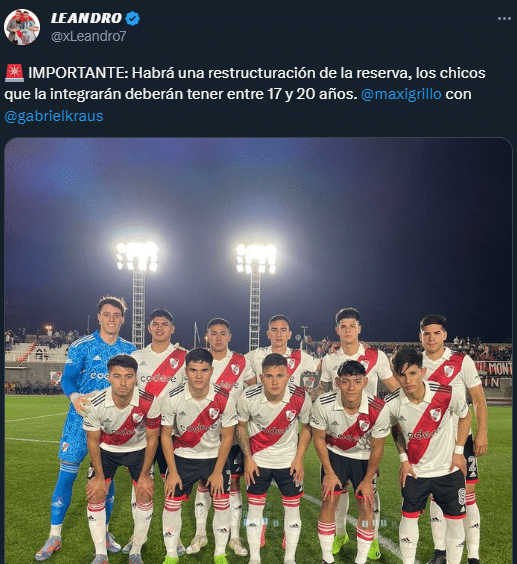The image size is (517, 564).
Task: Click the blue verified badge icon
Action: coord(132,18)
